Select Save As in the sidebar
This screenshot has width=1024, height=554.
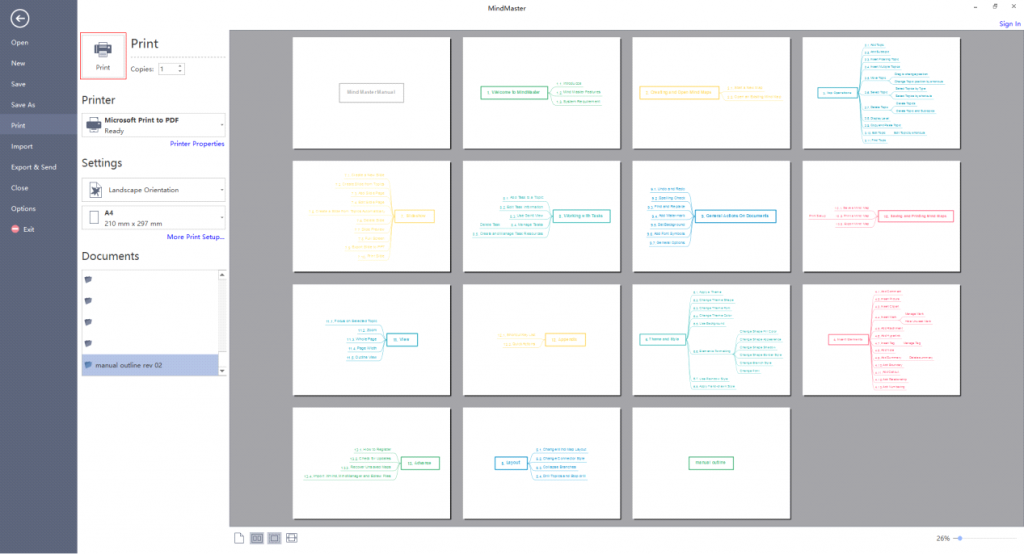click(24, 105)
